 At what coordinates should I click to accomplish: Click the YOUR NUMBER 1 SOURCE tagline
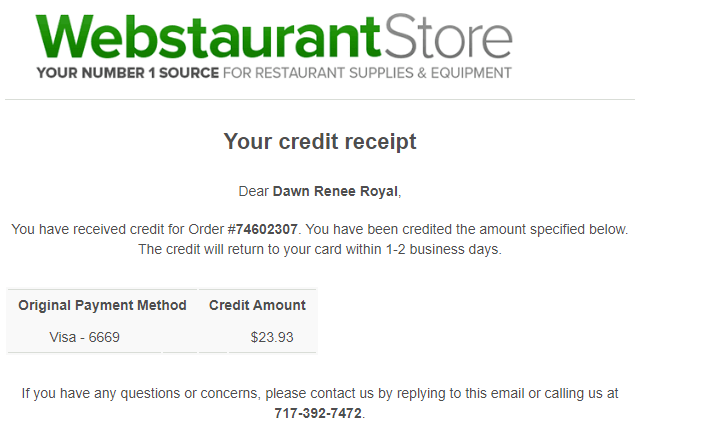coord(128,73)
